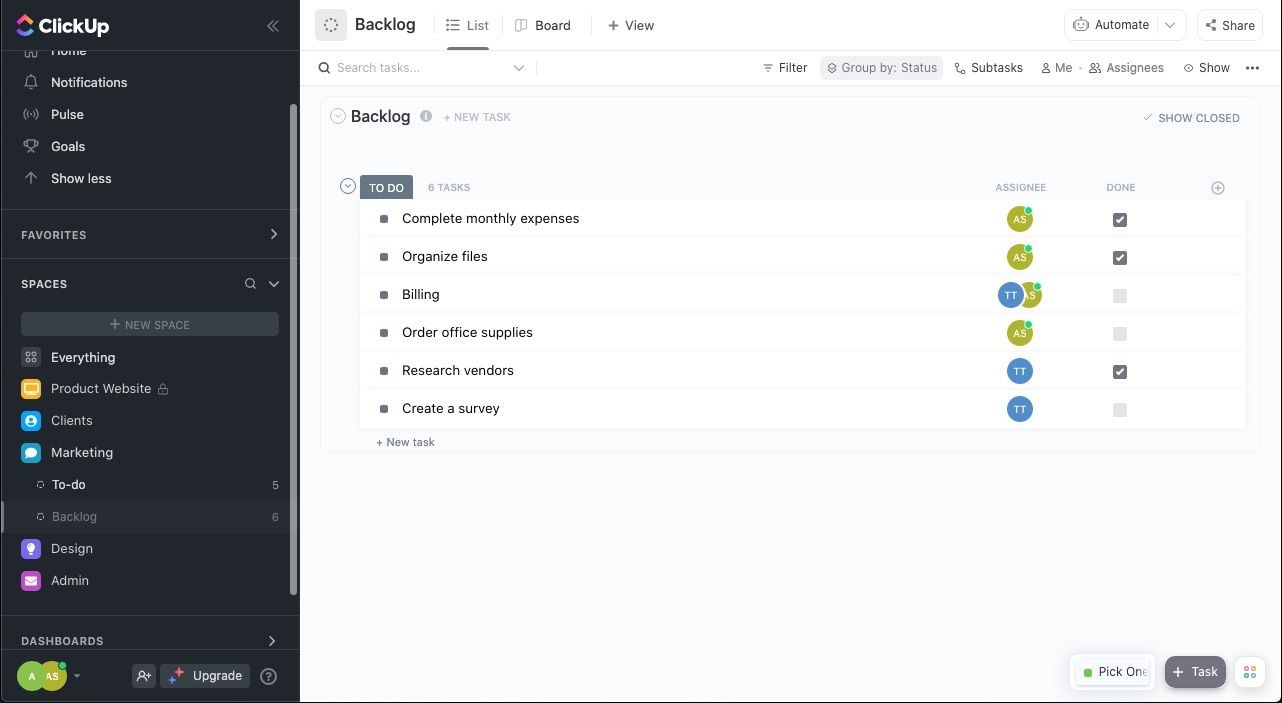Open Pulse from sidebar
Viewport: 1282px width, 703px height.
(x=67, y=114)
